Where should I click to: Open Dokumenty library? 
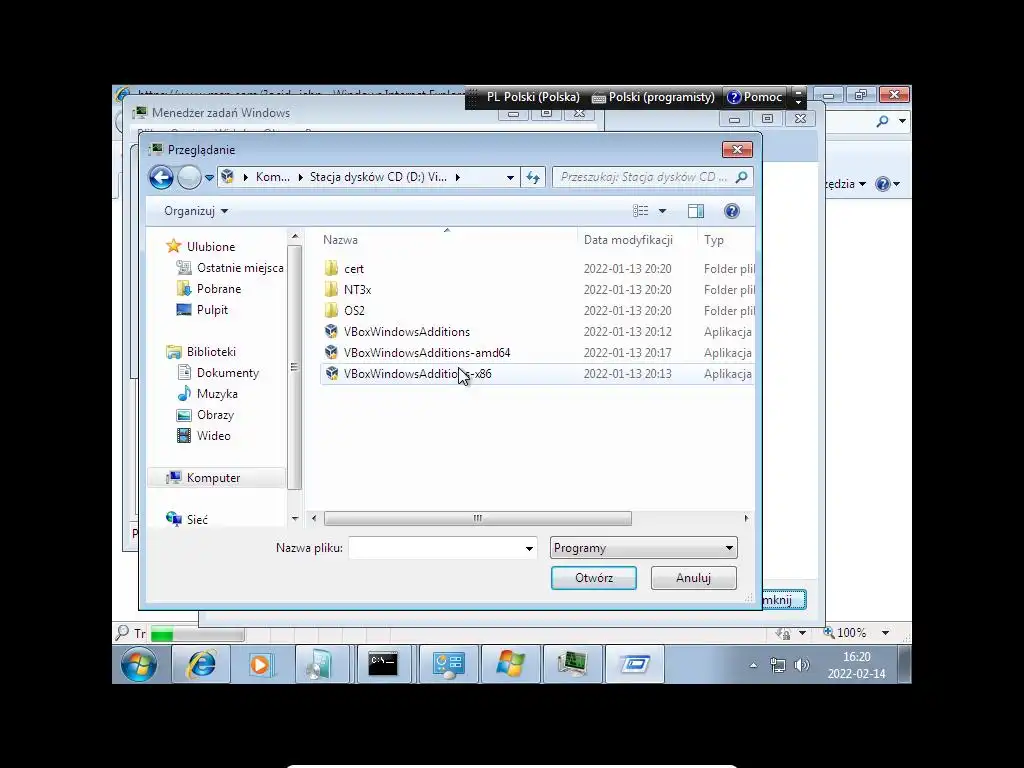(x=228, y=373)
